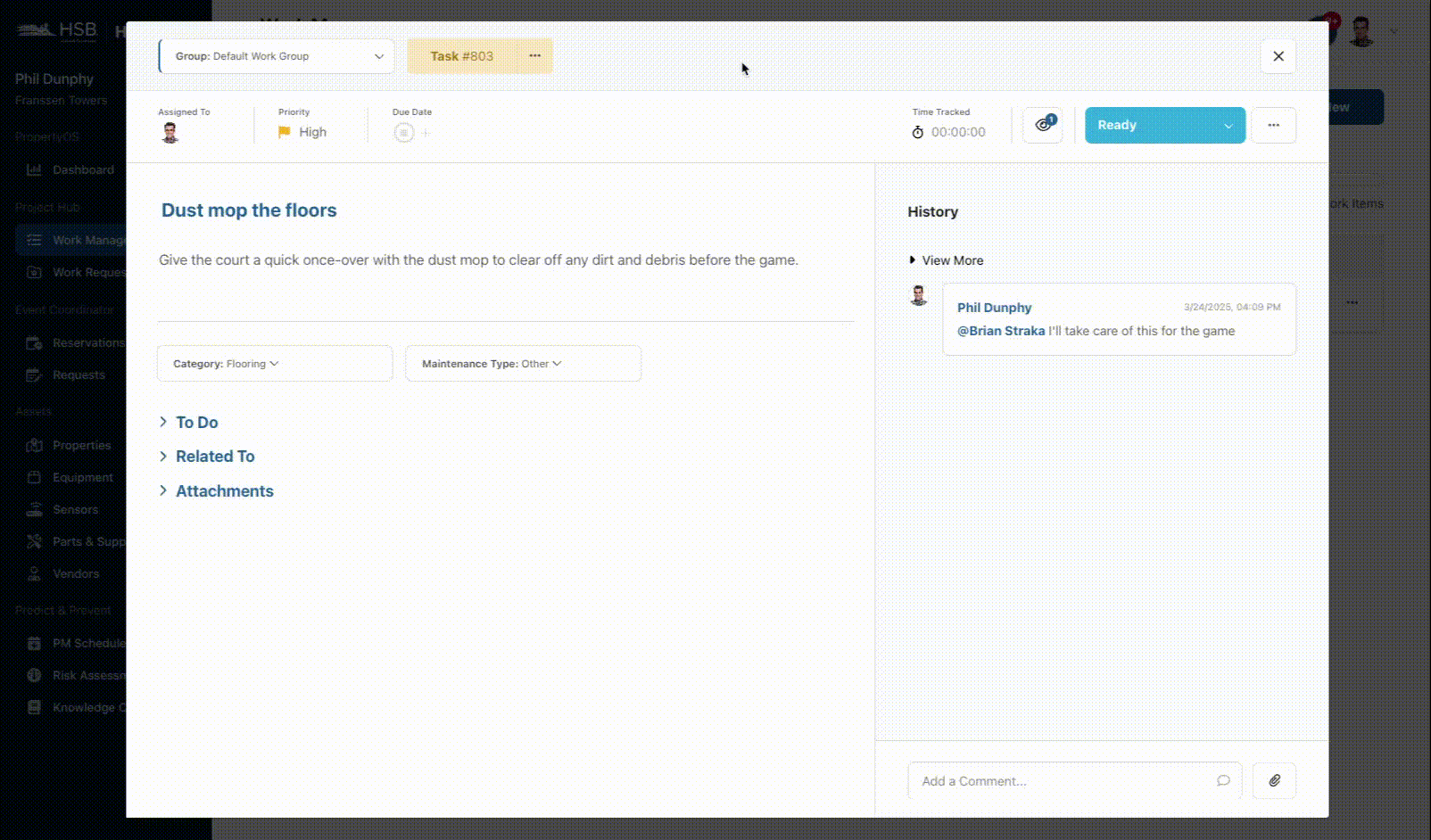Click the Risk Assessment icon in sidebar
The image size is (1431, 840).
[34, 675]
